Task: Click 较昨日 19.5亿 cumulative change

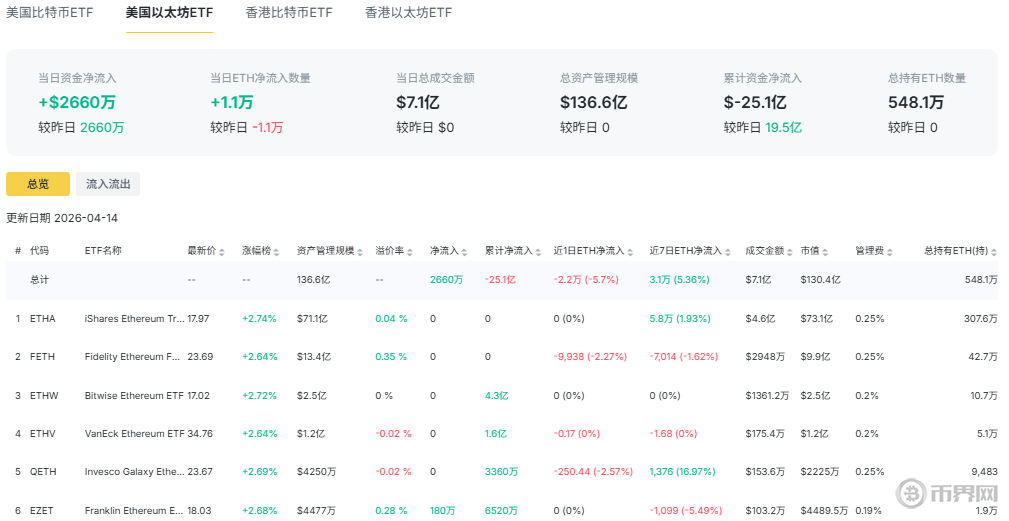Action: [763, 127]
